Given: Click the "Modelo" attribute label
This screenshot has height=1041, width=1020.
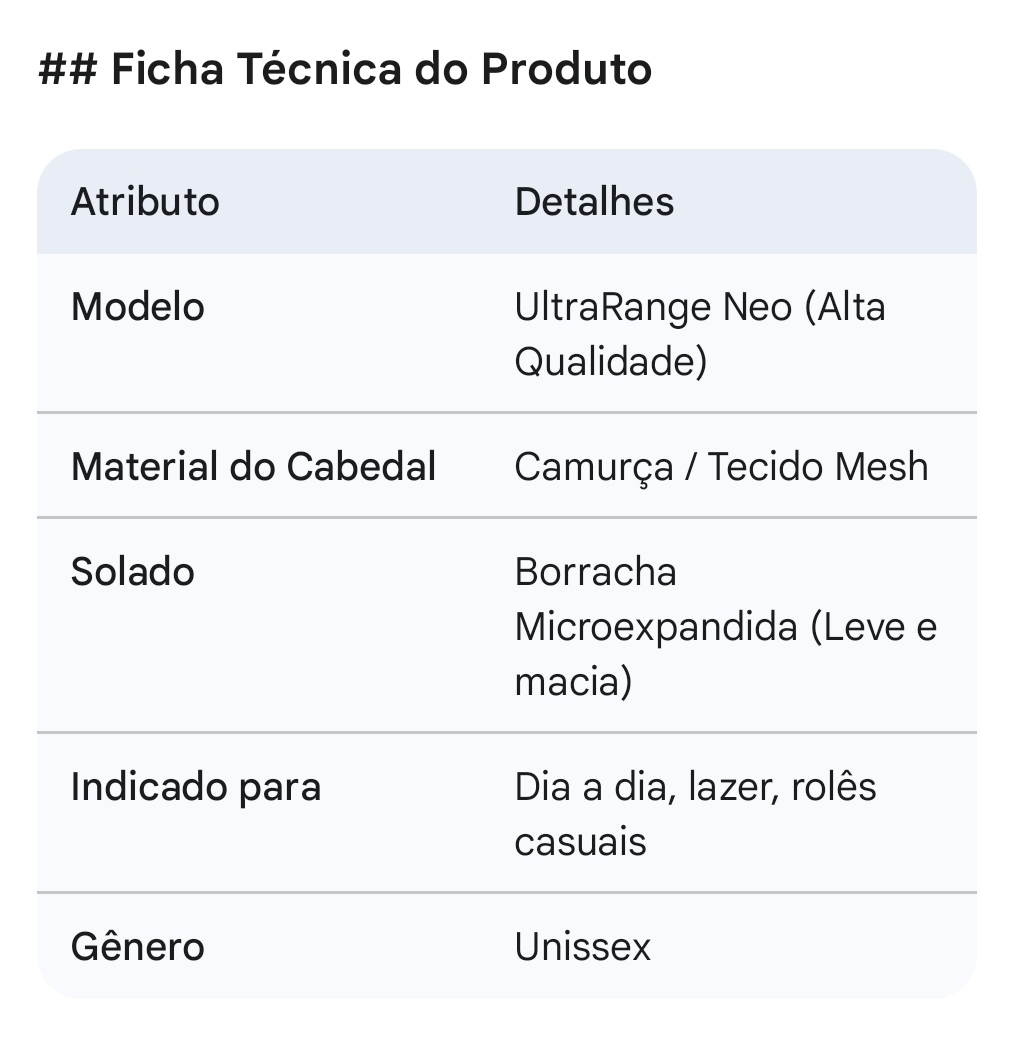Looking at the screenshot, I should [x=138, y=307].
